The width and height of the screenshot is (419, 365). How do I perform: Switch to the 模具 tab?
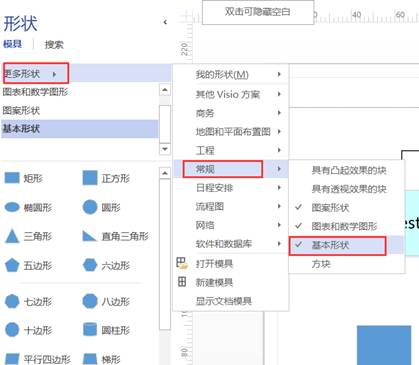(12, 44)
